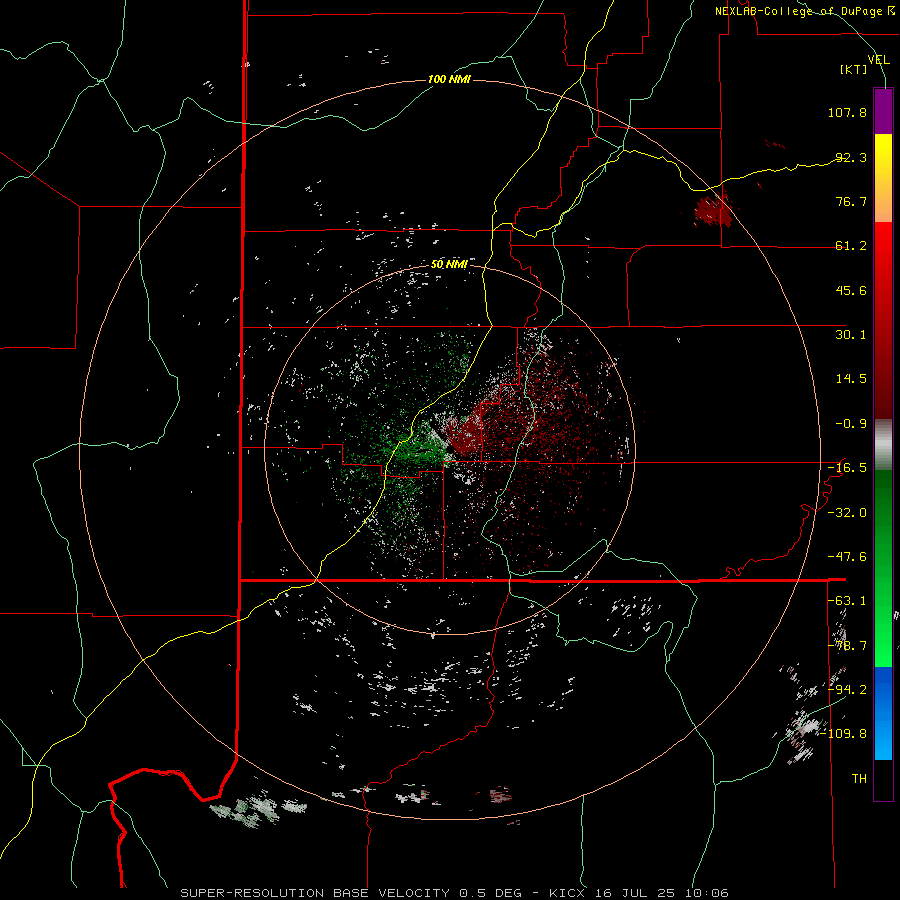Select the -16.5 velocity scale value
Image resolution: width=900 pixels, height=900 pixels.
[847, 468]
